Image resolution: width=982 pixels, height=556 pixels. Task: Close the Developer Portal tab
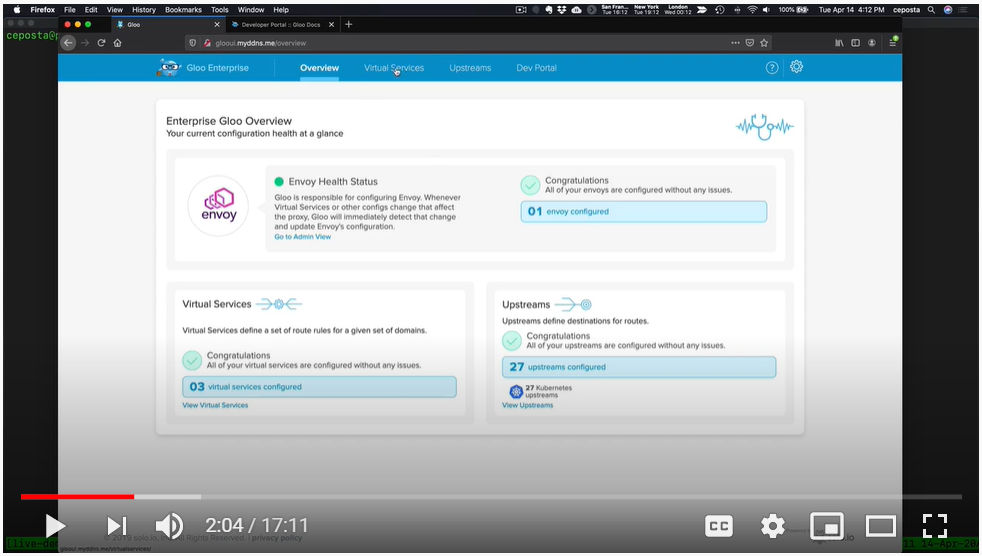coord(331,24)
